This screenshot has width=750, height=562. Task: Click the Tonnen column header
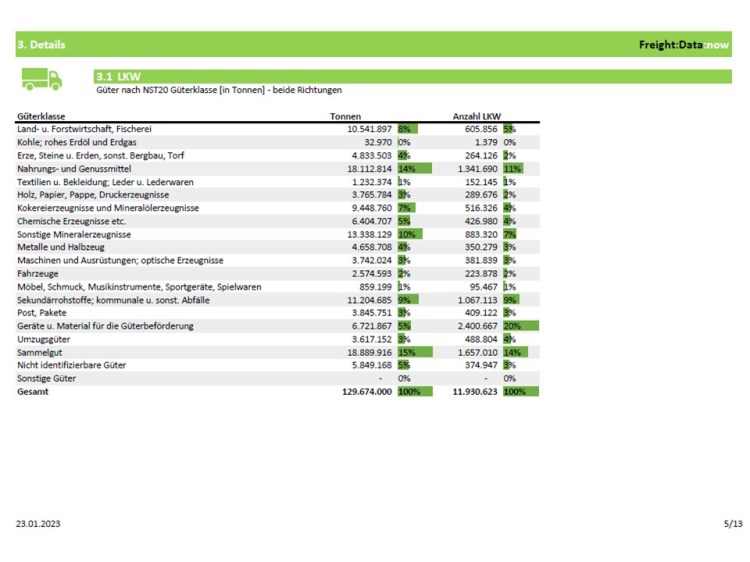345,117
